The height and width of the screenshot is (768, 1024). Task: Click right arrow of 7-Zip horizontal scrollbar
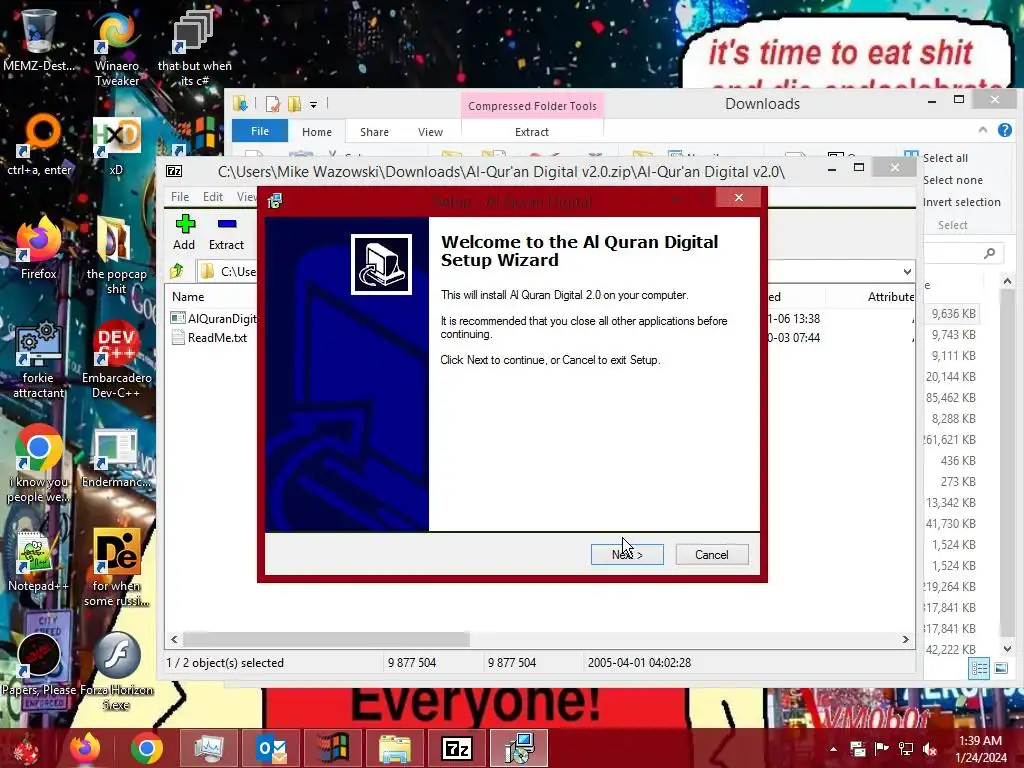pos(905,639)
